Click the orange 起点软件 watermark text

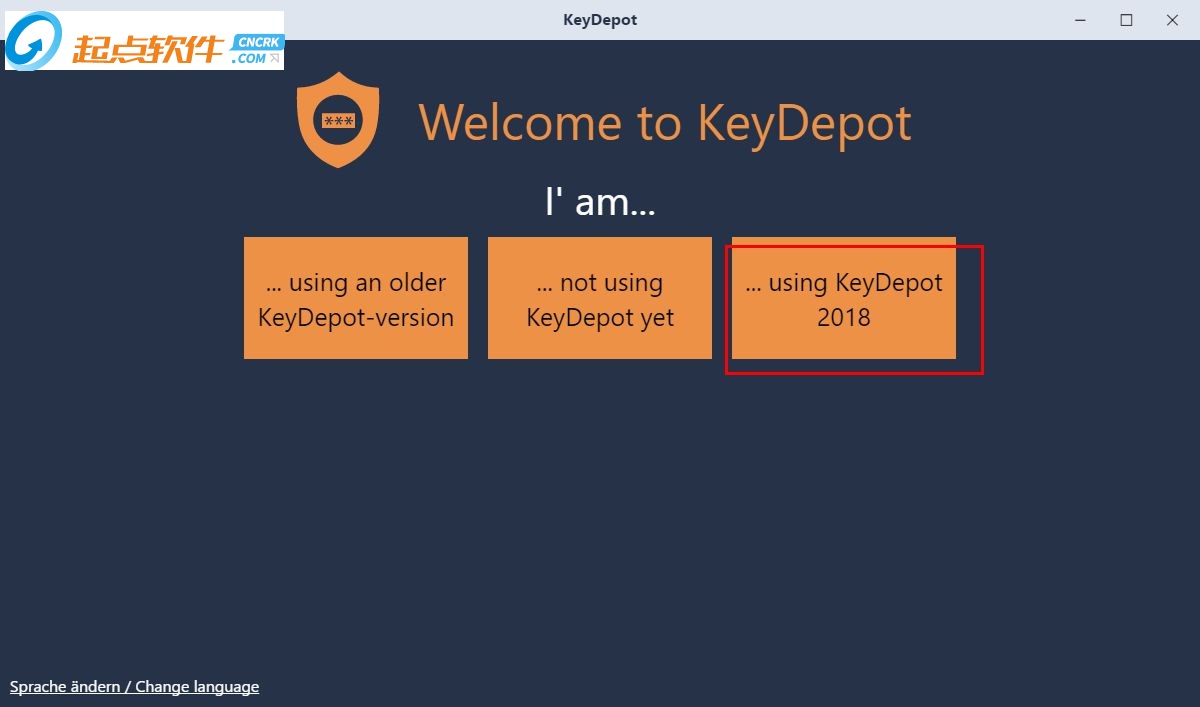[x=148, y=47]
